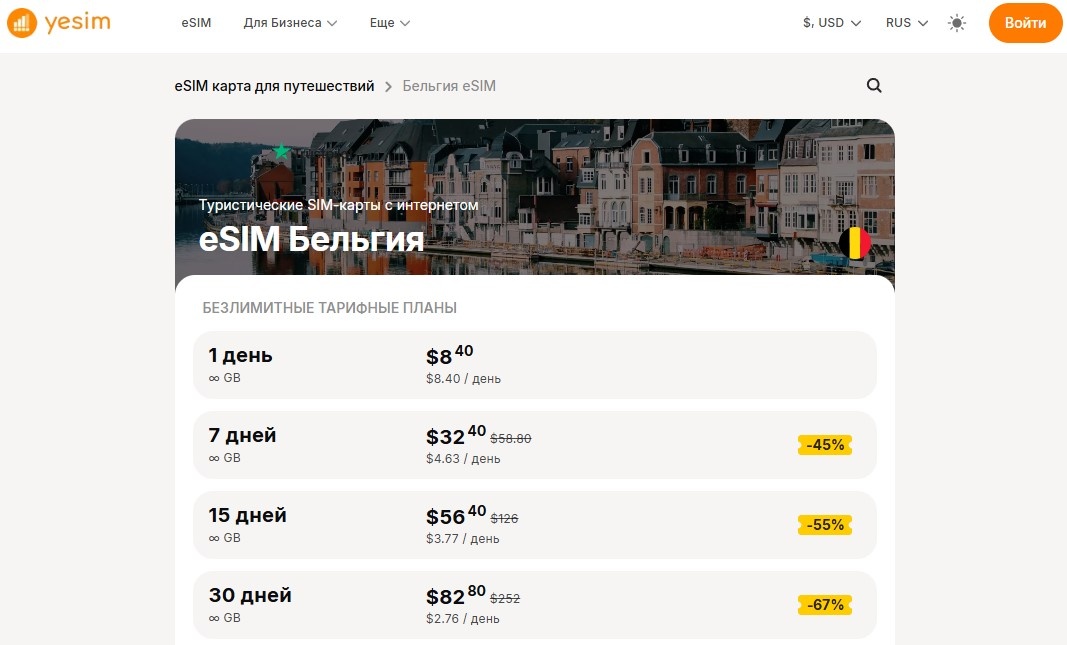
Task: Click the -67% discount badge
Action: (825, 605)
